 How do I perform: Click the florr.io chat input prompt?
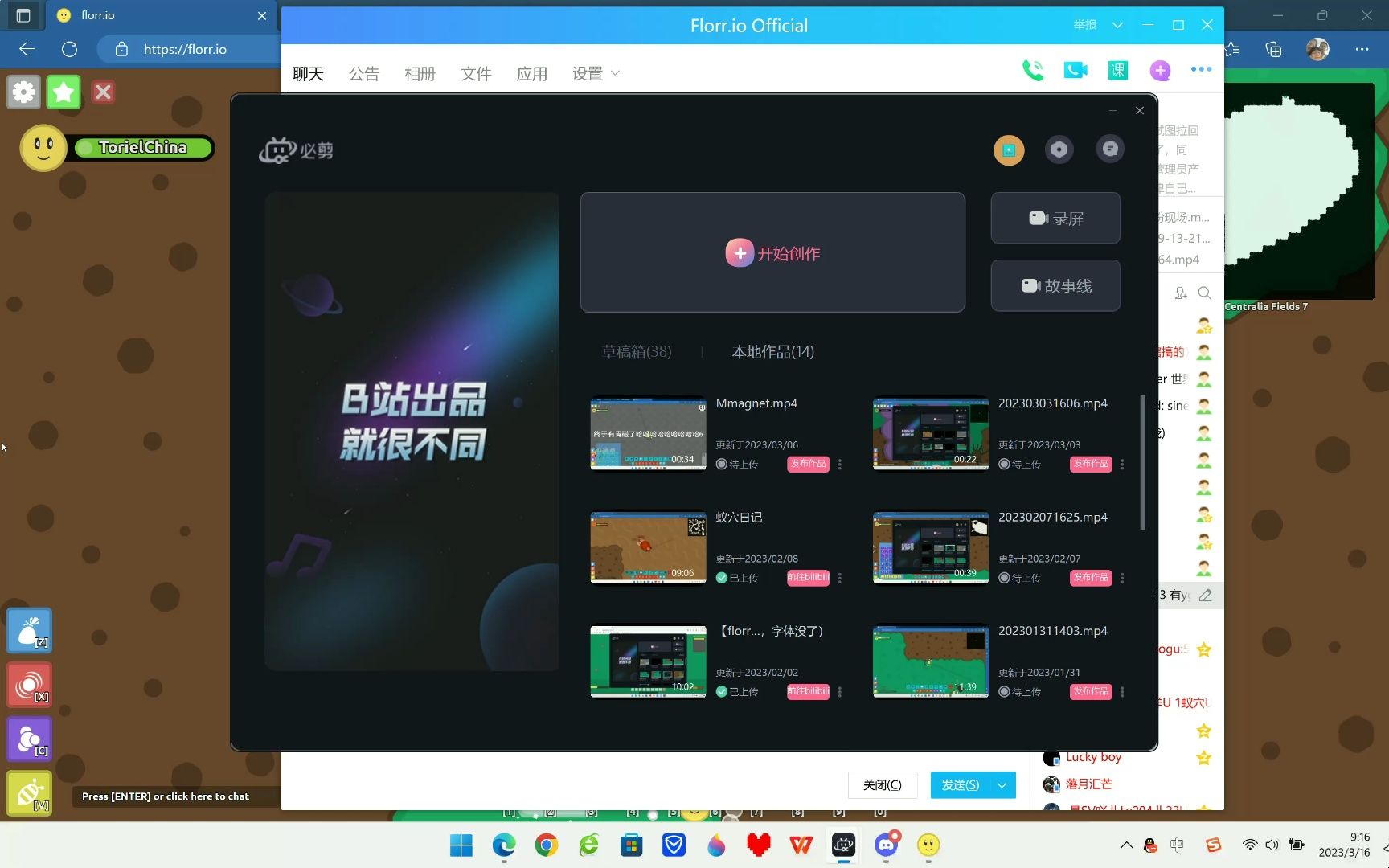pyautogui.click(x=166, y=796)
